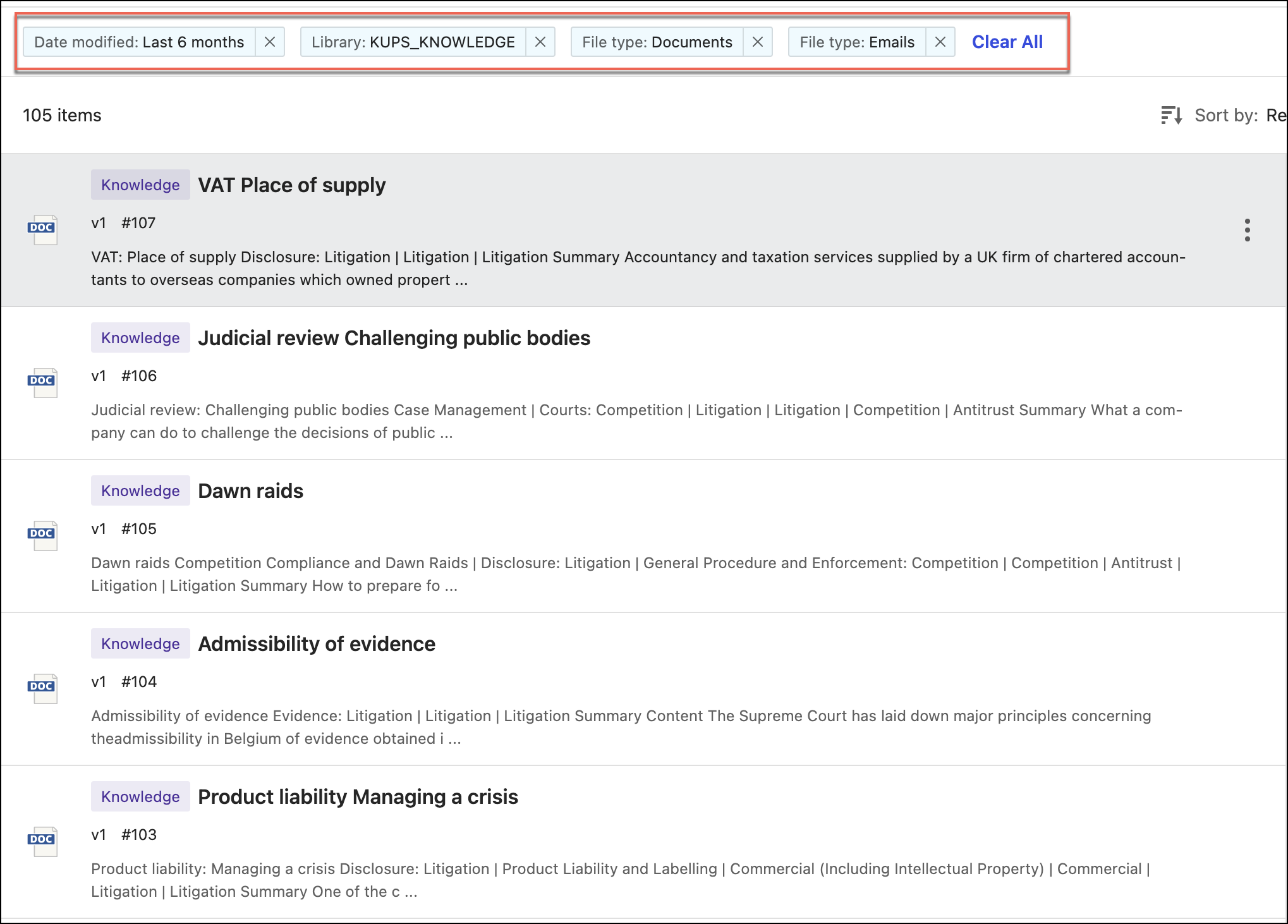1288x924 pixels.
Task: Remove the File type Documents filter
Action: tap(758, 42)
